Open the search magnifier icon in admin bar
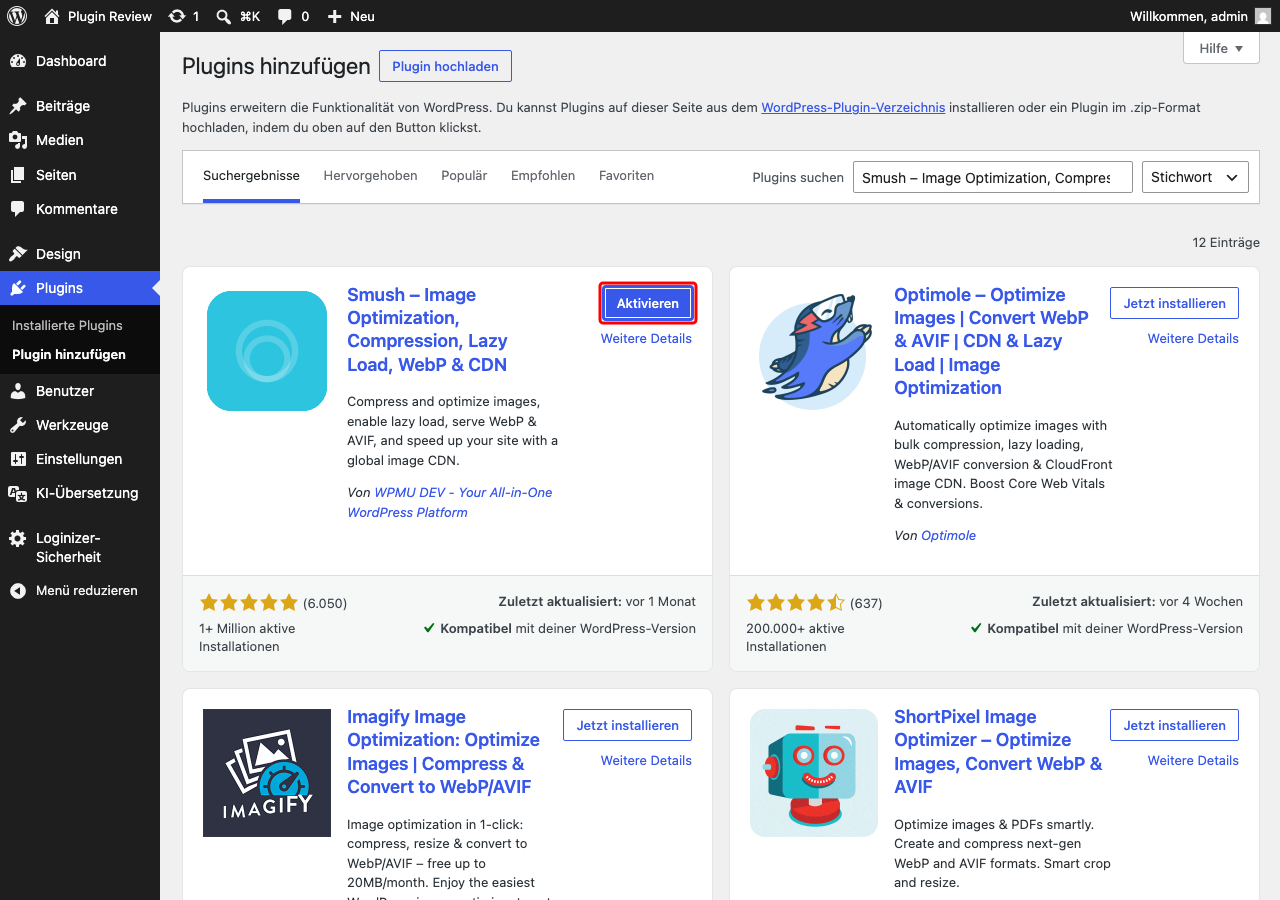Screen dimensions: 1280x900 224,16
